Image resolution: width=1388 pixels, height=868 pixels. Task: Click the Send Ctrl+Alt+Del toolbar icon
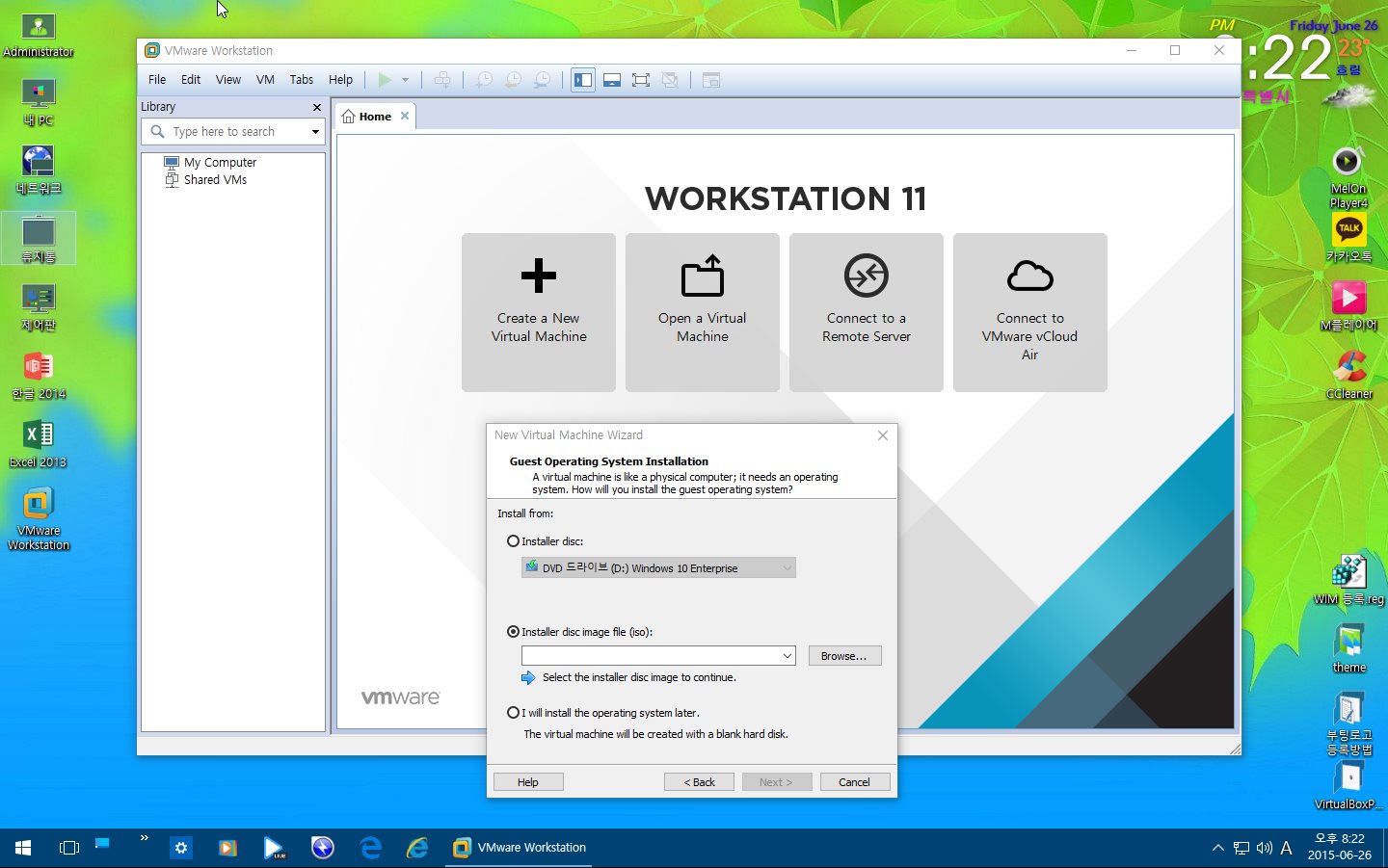click(x=442, y=80)
